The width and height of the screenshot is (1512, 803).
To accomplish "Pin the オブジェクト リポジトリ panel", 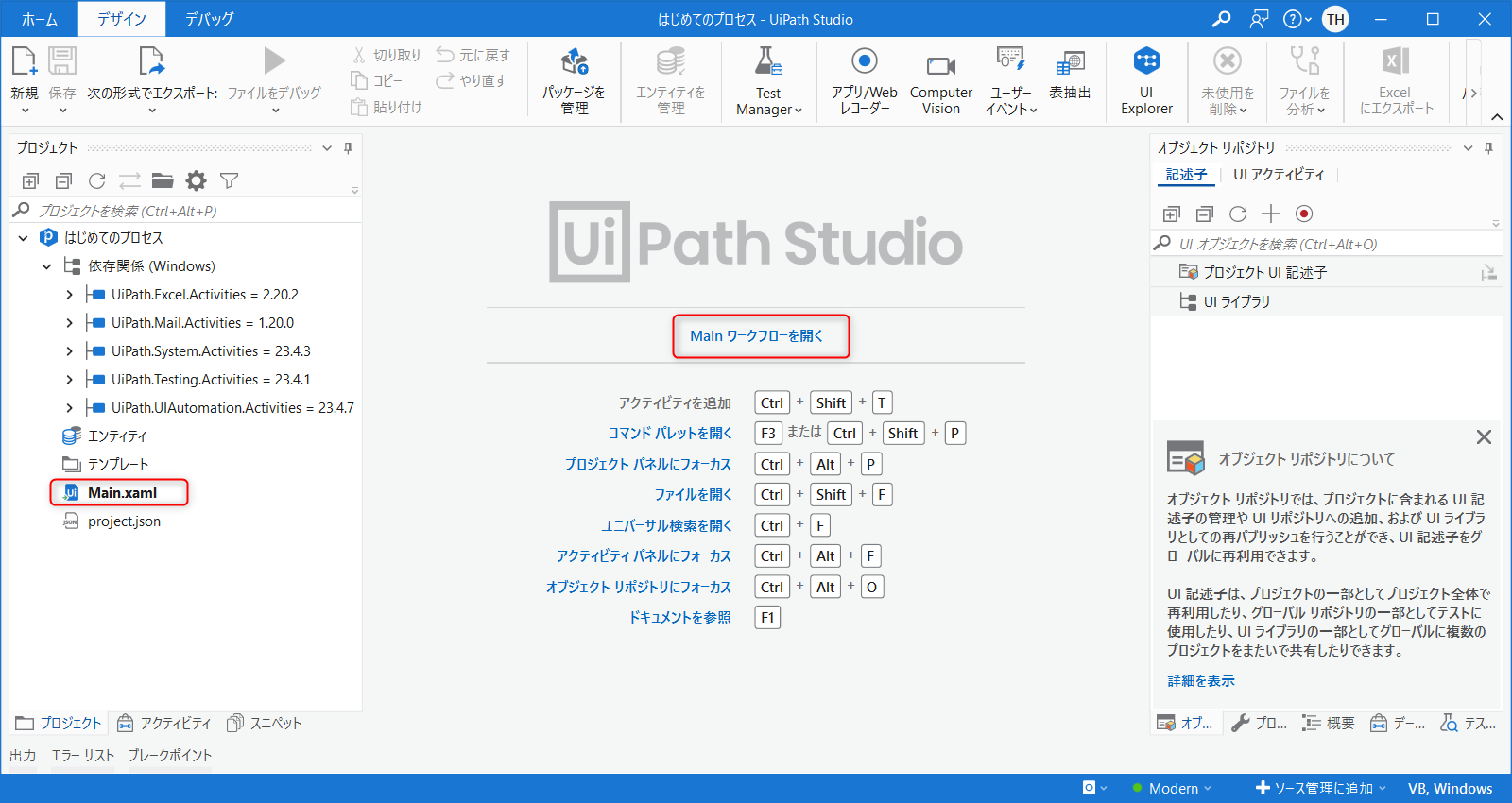I will [x=1488, y=148].
